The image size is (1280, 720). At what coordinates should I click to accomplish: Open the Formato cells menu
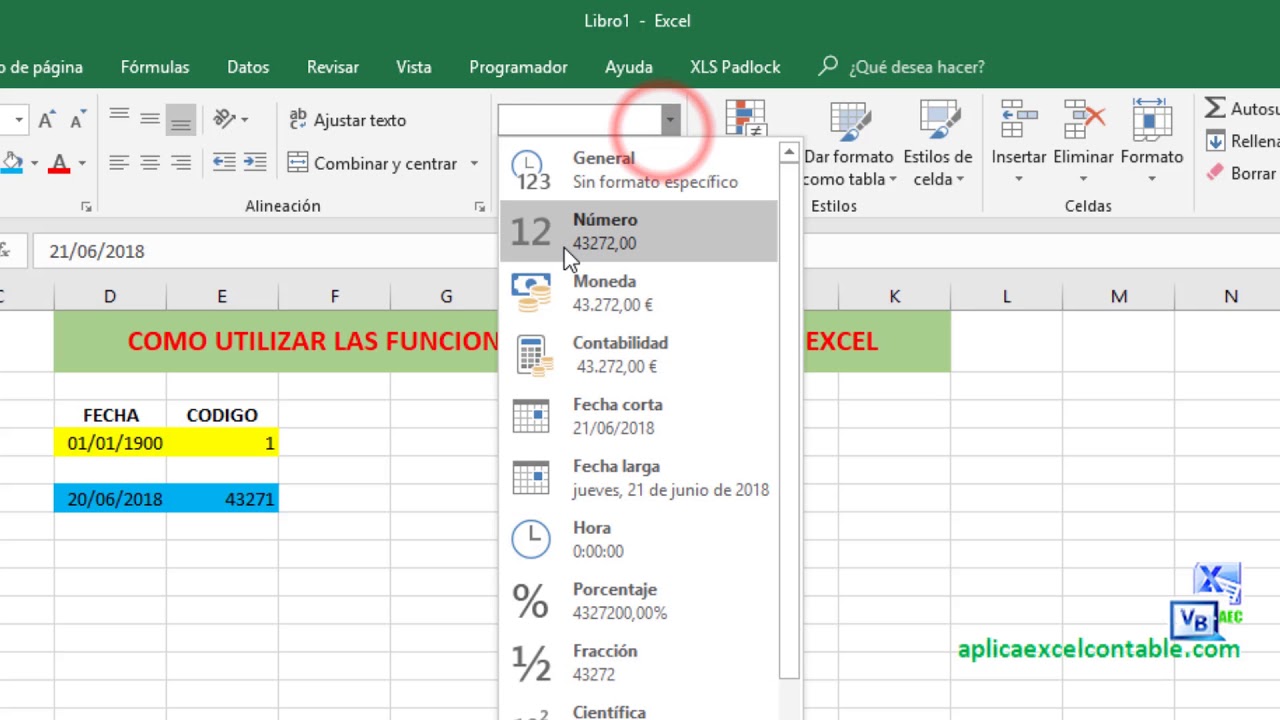pos(1152,144)
